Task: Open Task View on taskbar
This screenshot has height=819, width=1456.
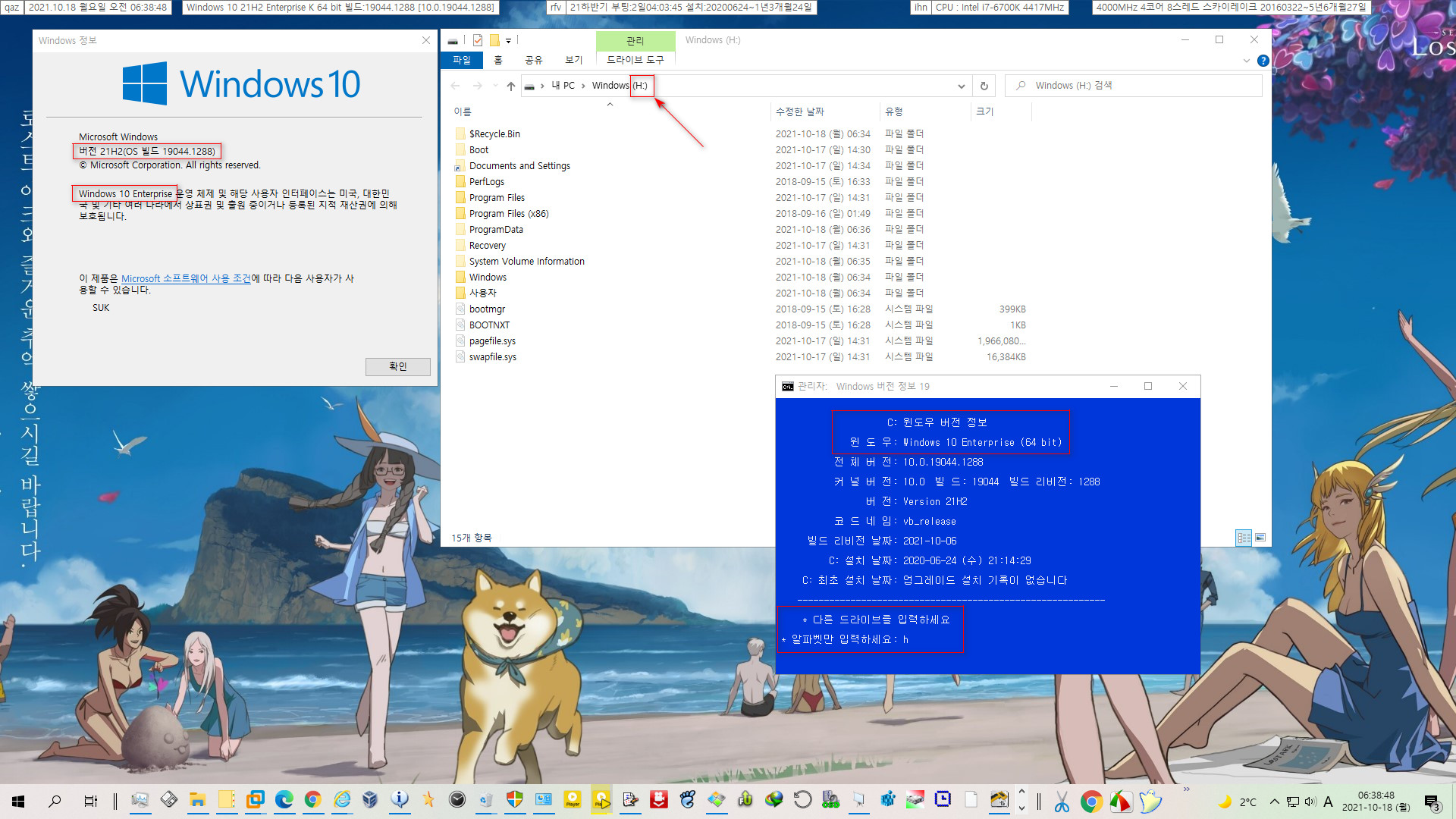Action: [x=90, y=801]
